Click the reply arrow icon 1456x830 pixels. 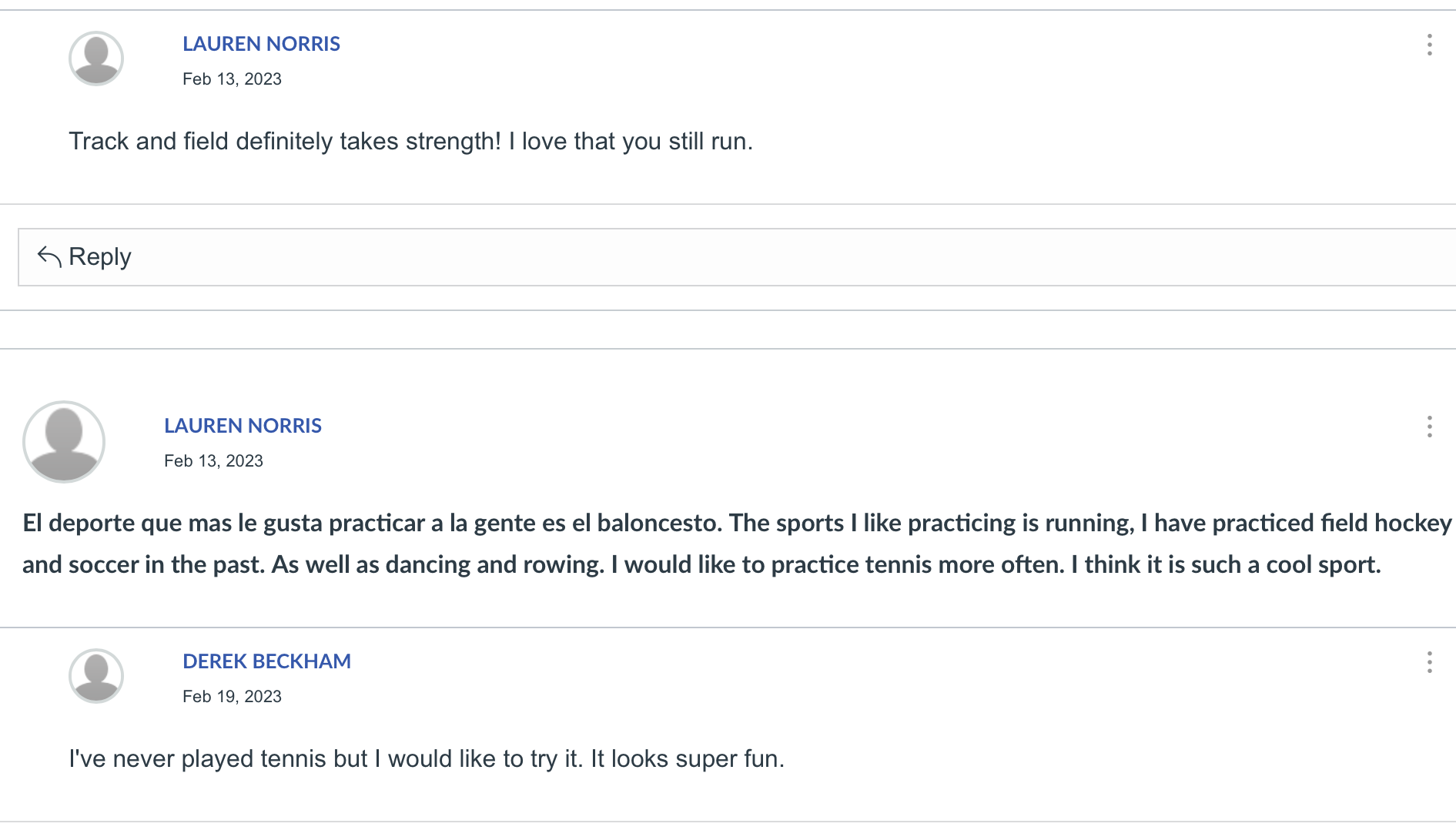[x=49, y=256]
